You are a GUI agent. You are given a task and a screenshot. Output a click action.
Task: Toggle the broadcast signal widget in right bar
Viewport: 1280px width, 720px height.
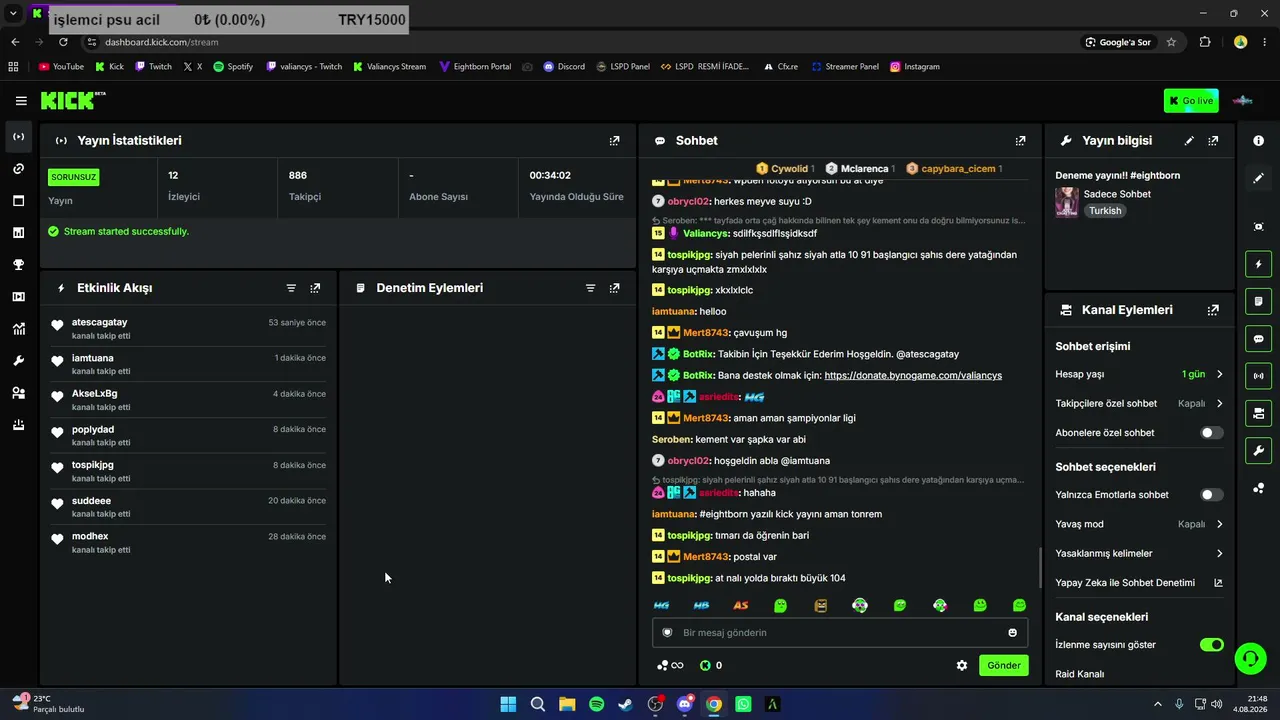[1258, 376]
